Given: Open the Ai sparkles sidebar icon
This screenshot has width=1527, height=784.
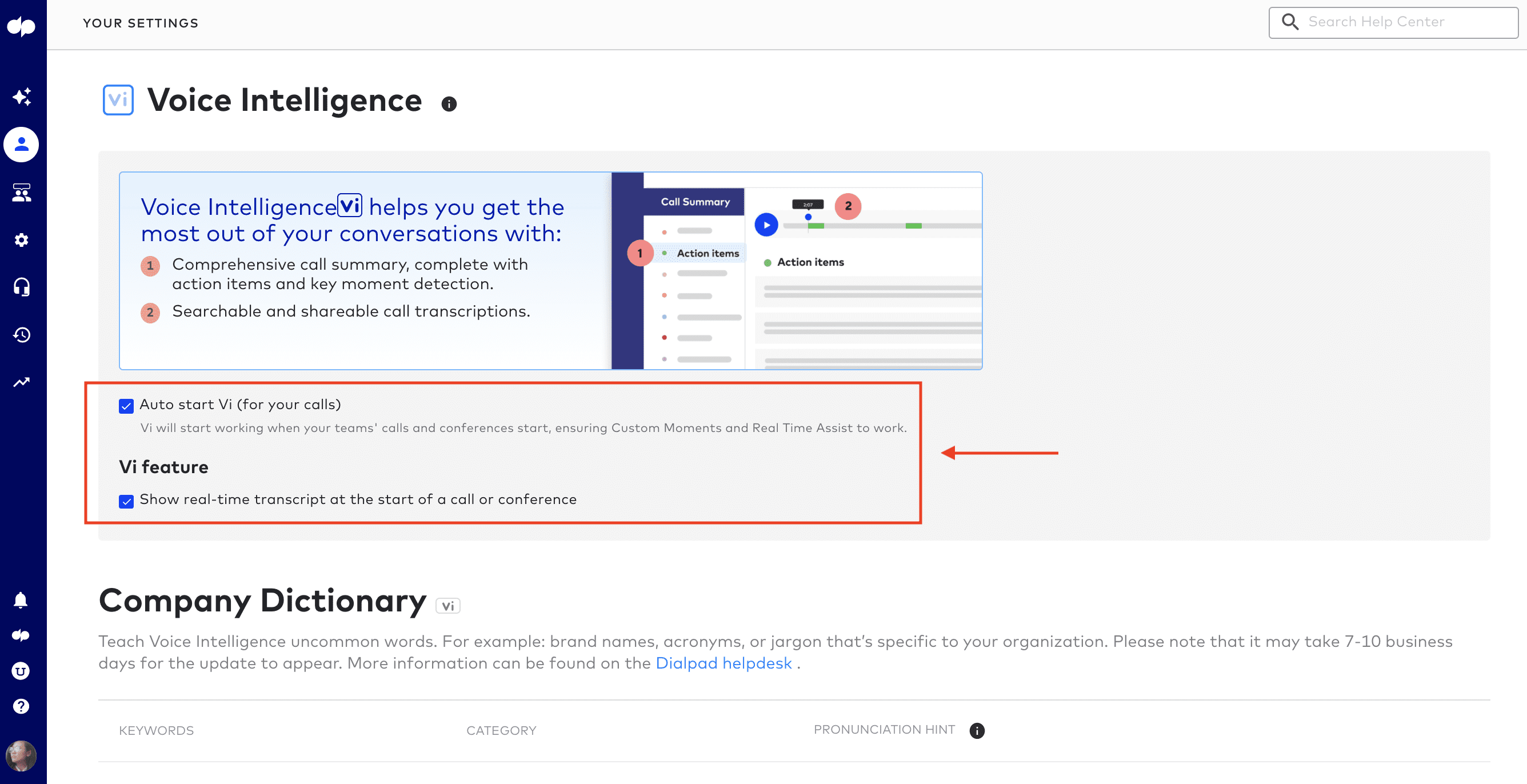Looking at the screenshot, I should coord(21,97).
